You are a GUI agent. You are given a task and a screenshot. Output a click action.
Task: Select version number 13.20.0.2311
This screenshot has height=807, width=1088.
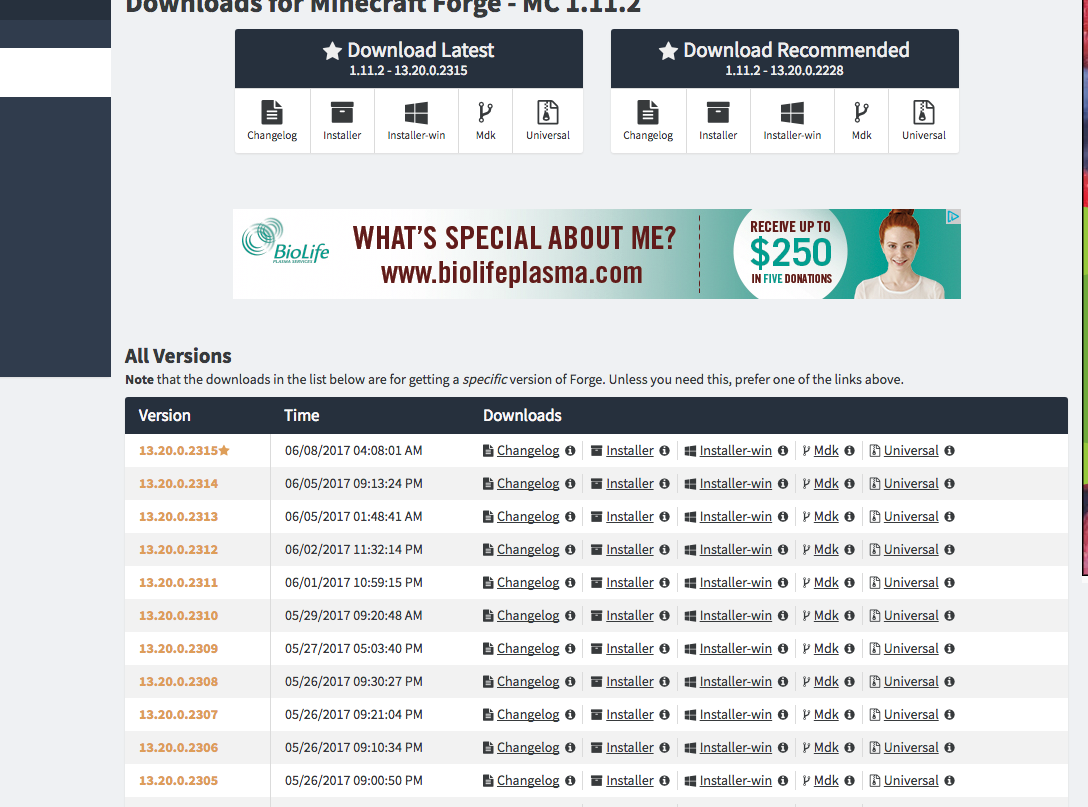[178, 582]
